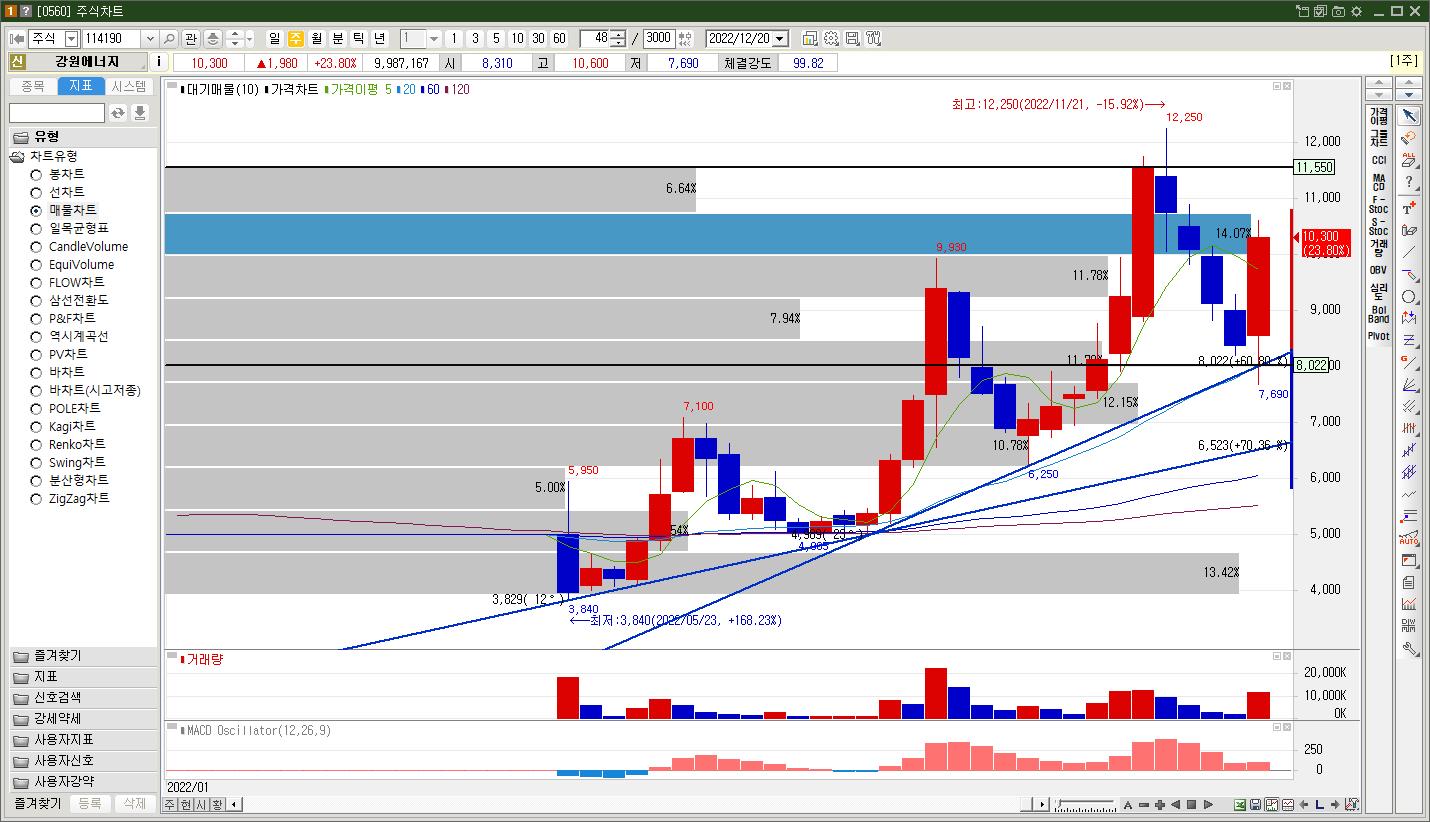This screenshot has width=1430, height=822.
Task: Expand the 사용자지표 section
Action: pos(82,739)
